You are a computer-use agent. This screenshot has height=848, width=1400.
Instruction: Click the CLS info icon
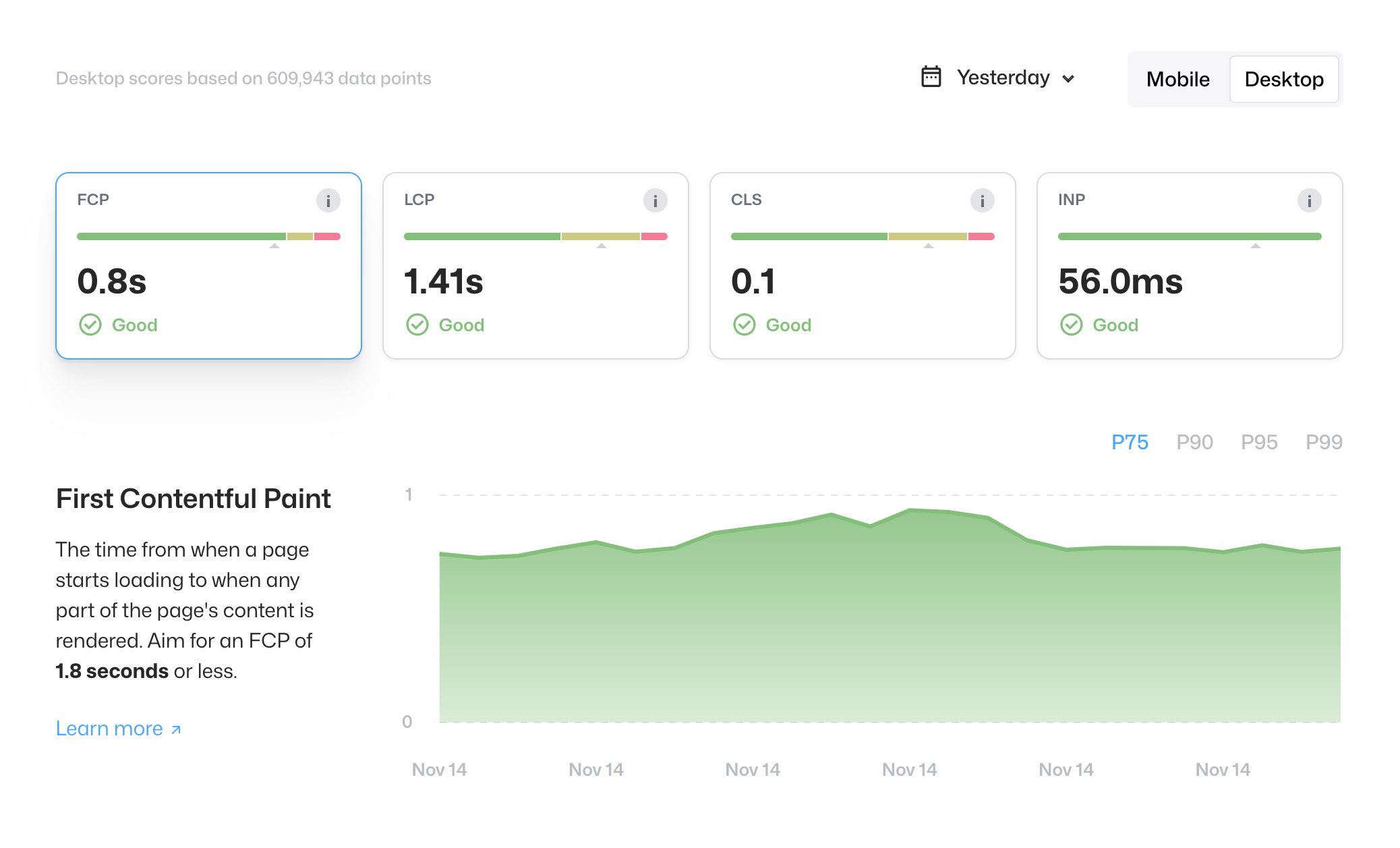click(x=983, y=200)
